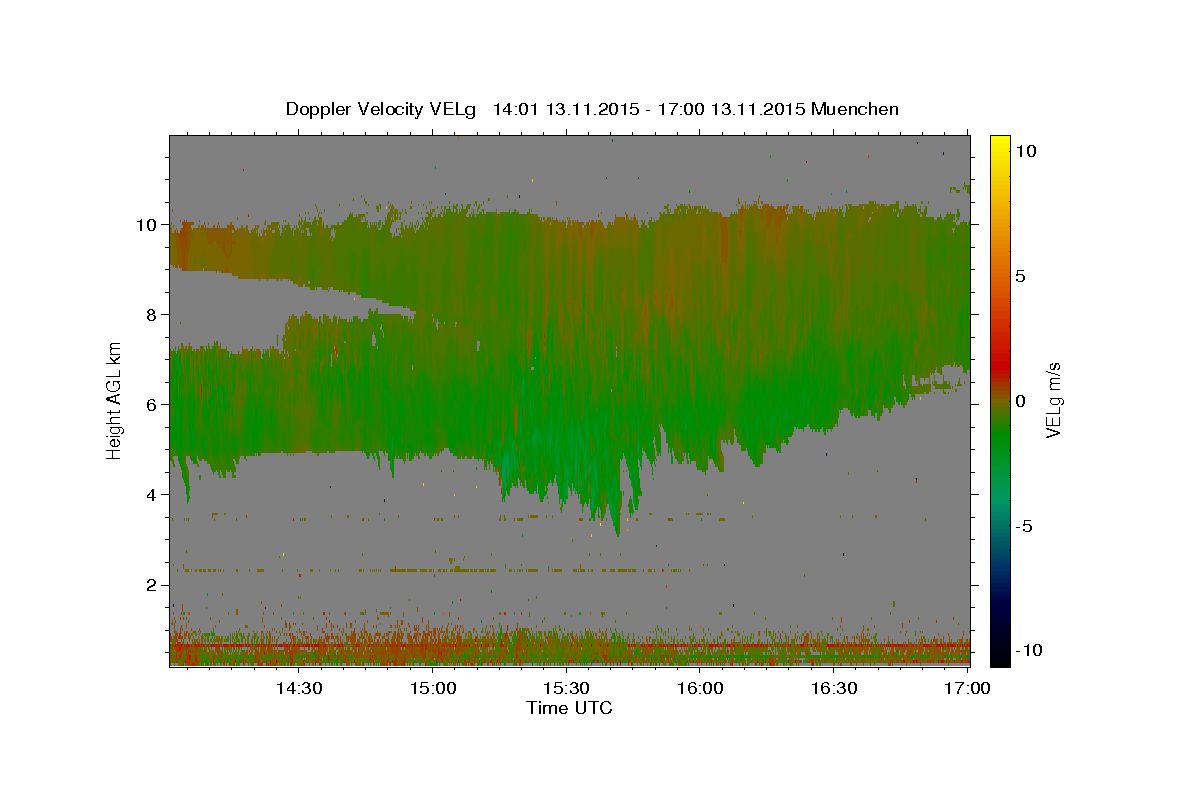Click the 15:00 time tick label
Viewport: 1200px width, 800px height.
[x=432, y=688]
